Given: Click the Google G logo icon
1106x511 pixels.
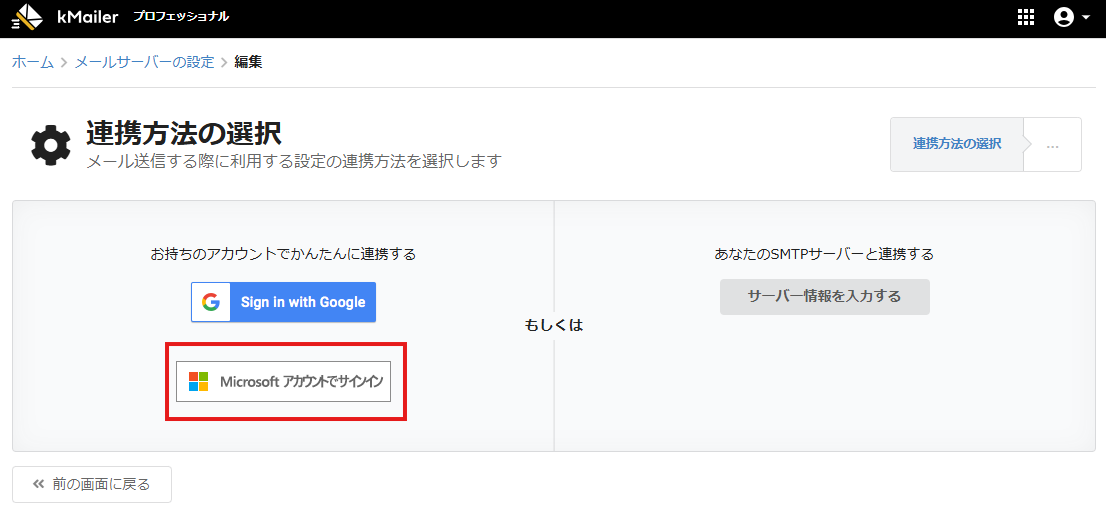Looking at the screenshot, I should pyautogui.click(x=210, y=302).
